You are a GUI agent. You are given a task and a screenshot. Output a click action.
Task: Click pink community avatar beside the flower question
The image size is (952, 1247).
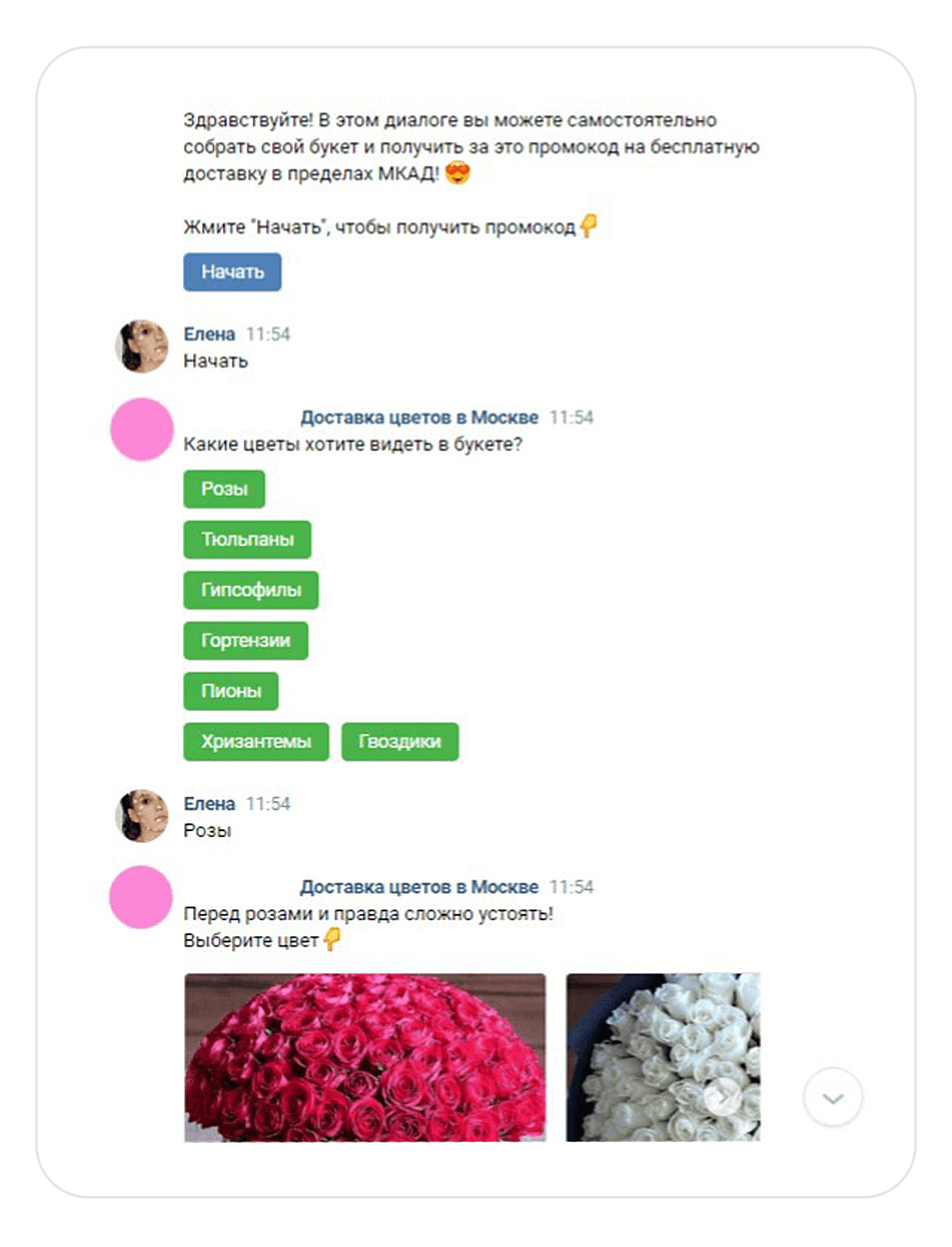click(141, 429)
